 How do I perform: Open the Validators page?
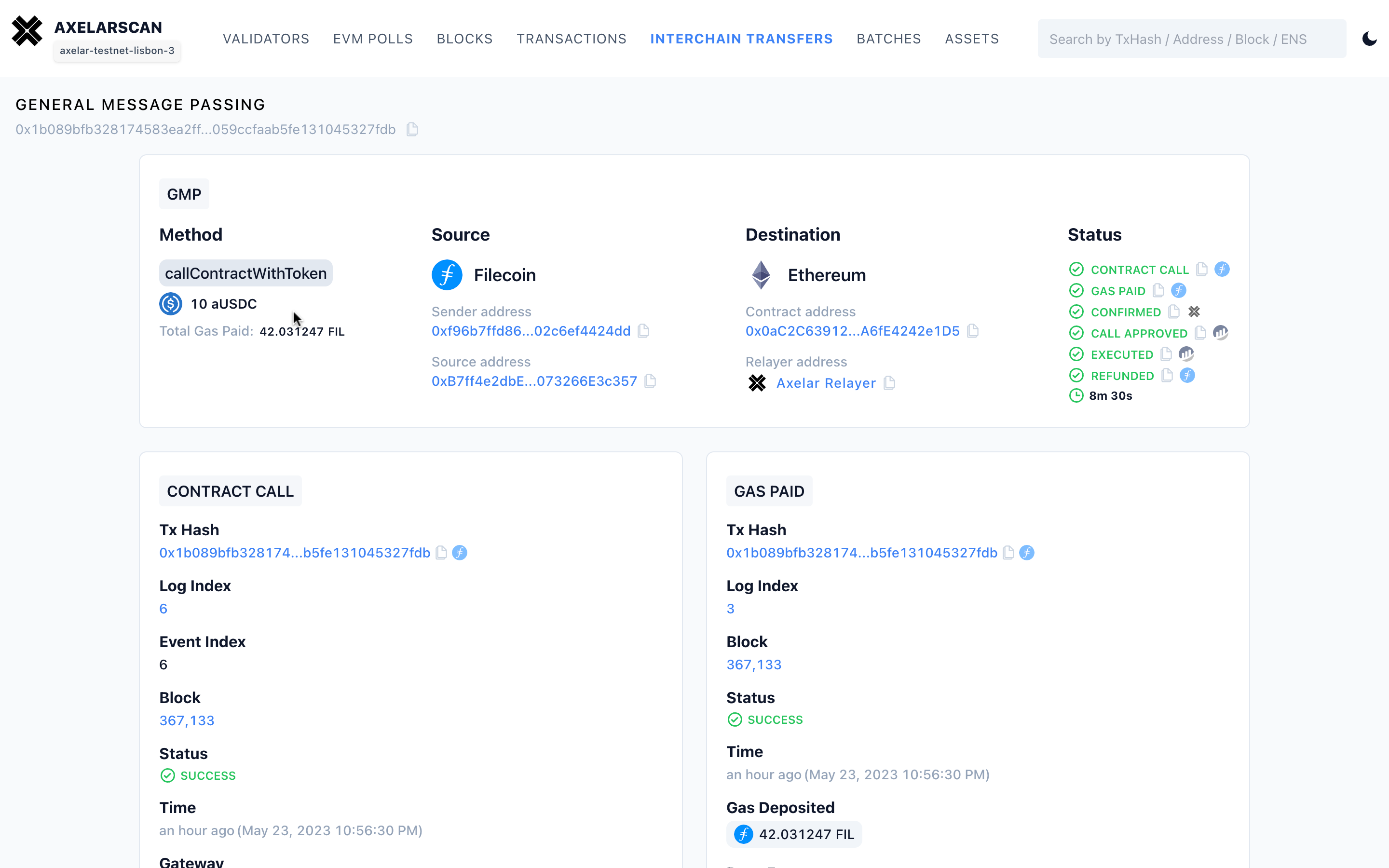coord(266,39)
